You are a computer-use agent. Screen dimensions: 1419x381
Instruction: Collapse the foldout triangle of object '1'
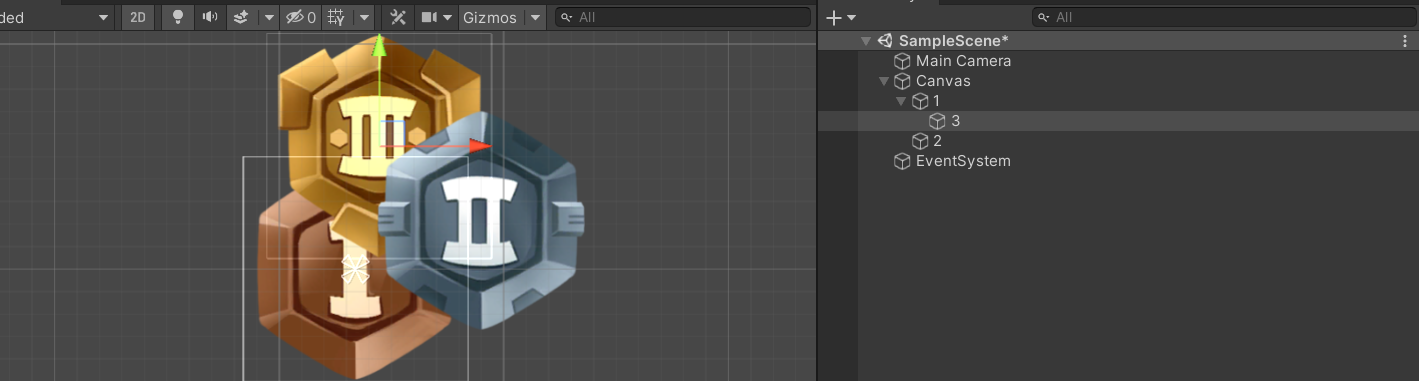coord(901,101)
